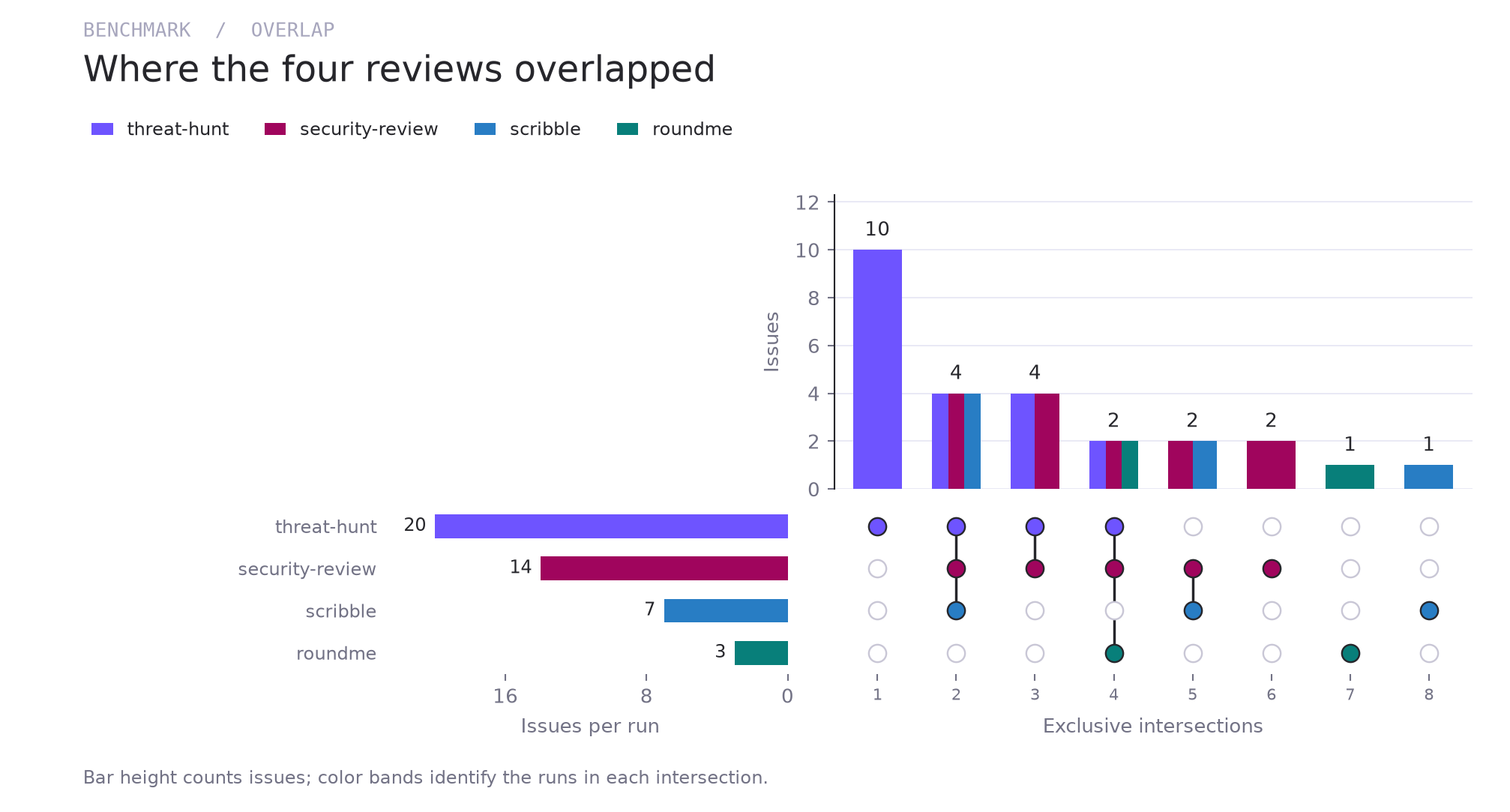Image resolution: width=1510 pixels, height=812 pixels.
Task: Select the three-color bar for intersection 2
Action: 956,441
